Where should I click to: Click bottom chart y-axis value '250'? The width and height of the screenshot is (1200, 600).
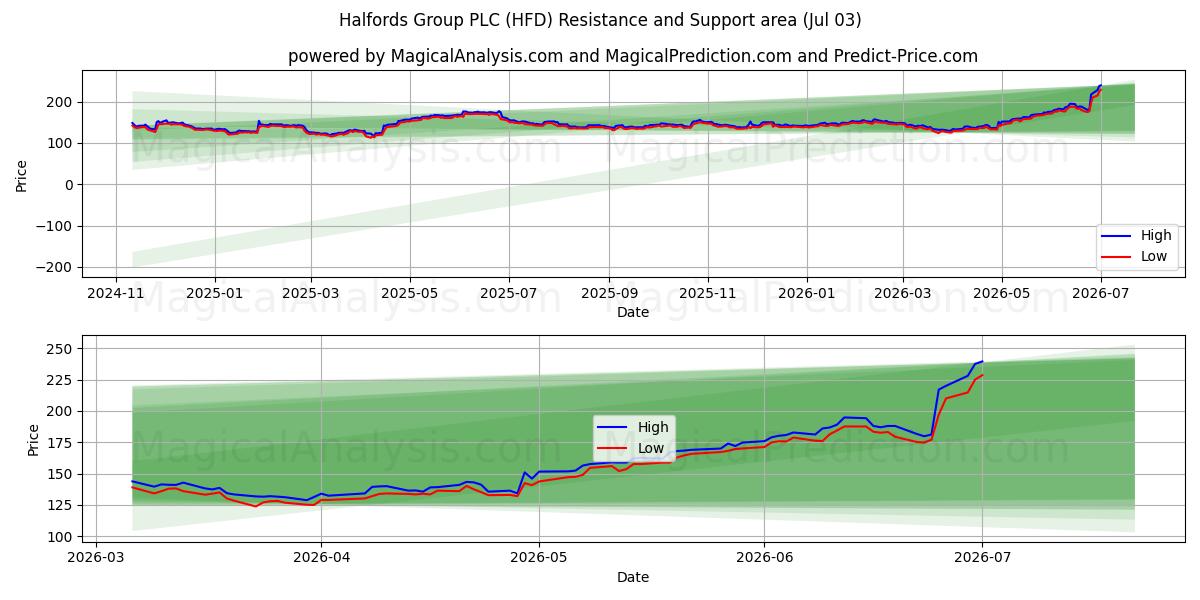[60, 349]
